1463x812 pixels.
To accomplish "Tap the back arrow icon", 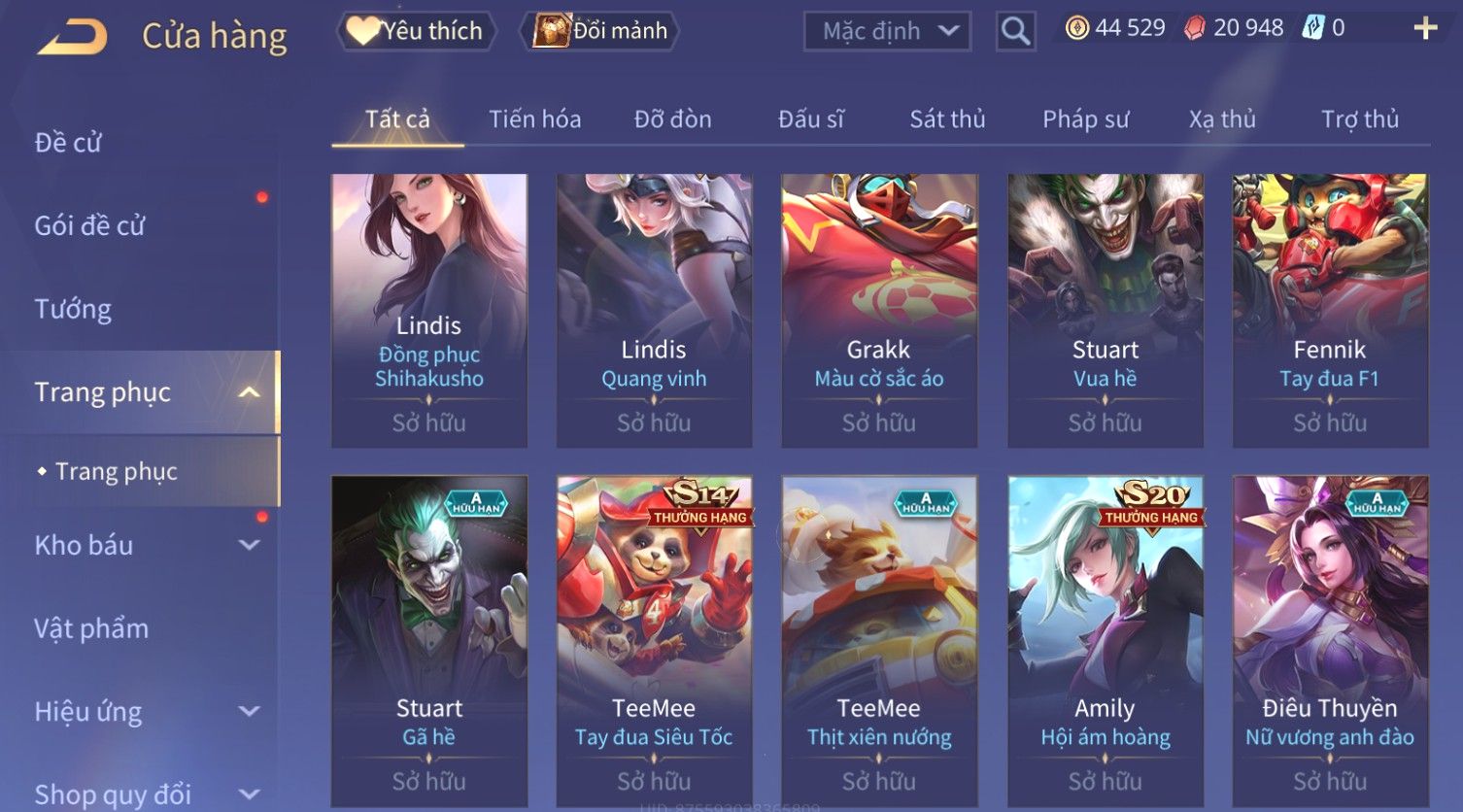I will click(72, 37).
